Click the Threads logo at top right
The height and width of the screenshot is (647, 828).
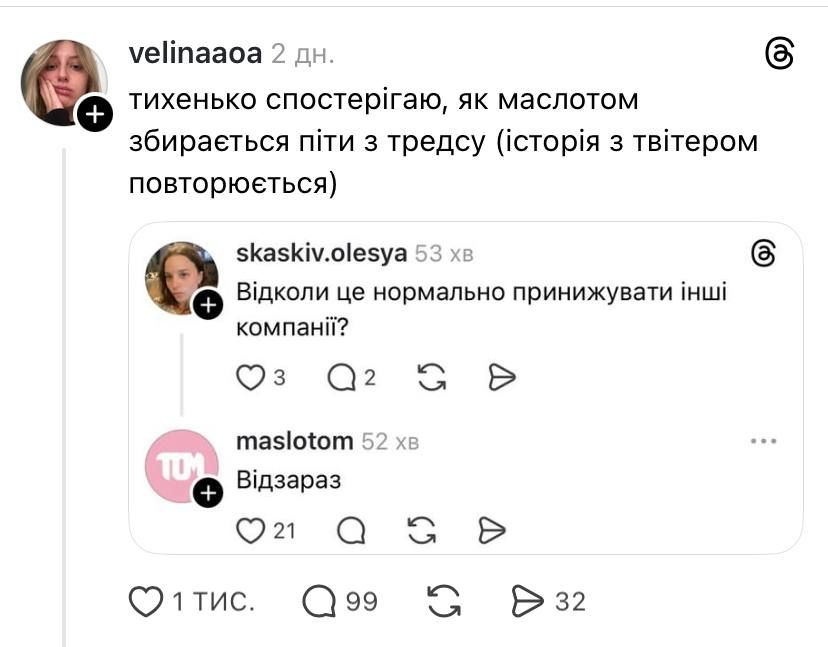click(x=779, y=54)
